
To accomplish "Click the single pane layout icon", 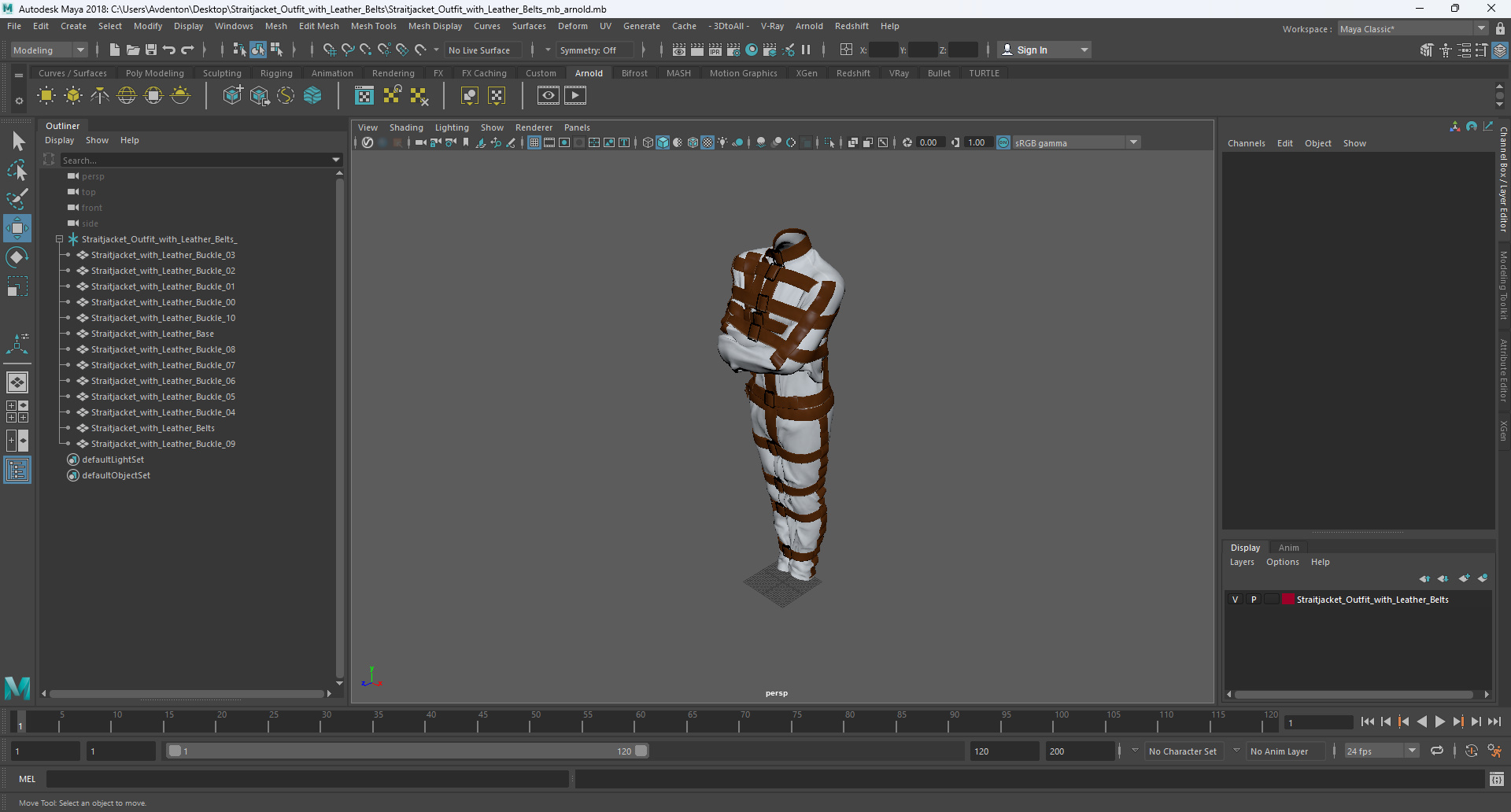I will pyautogui.click(x=17, y=382).
